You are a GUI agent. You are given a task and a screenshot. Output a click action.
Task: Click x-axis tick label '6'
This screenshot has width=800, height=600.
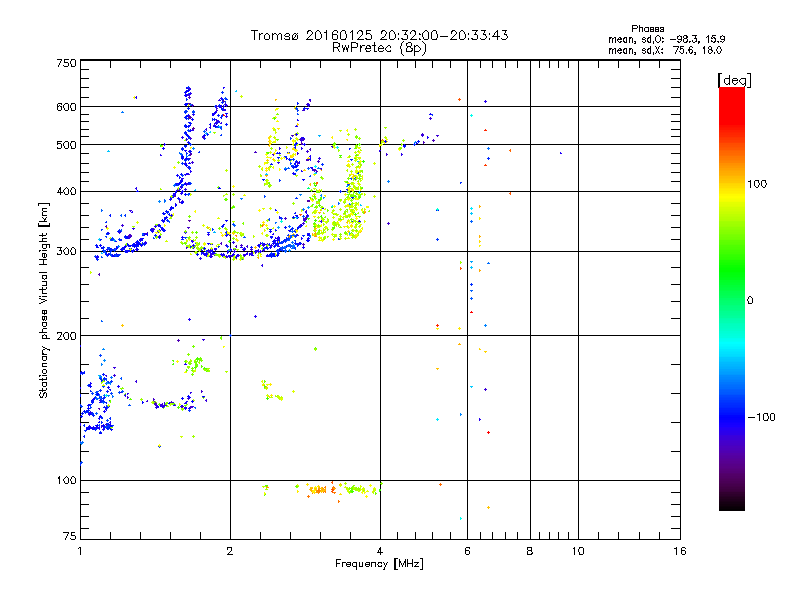coord(467,551)
